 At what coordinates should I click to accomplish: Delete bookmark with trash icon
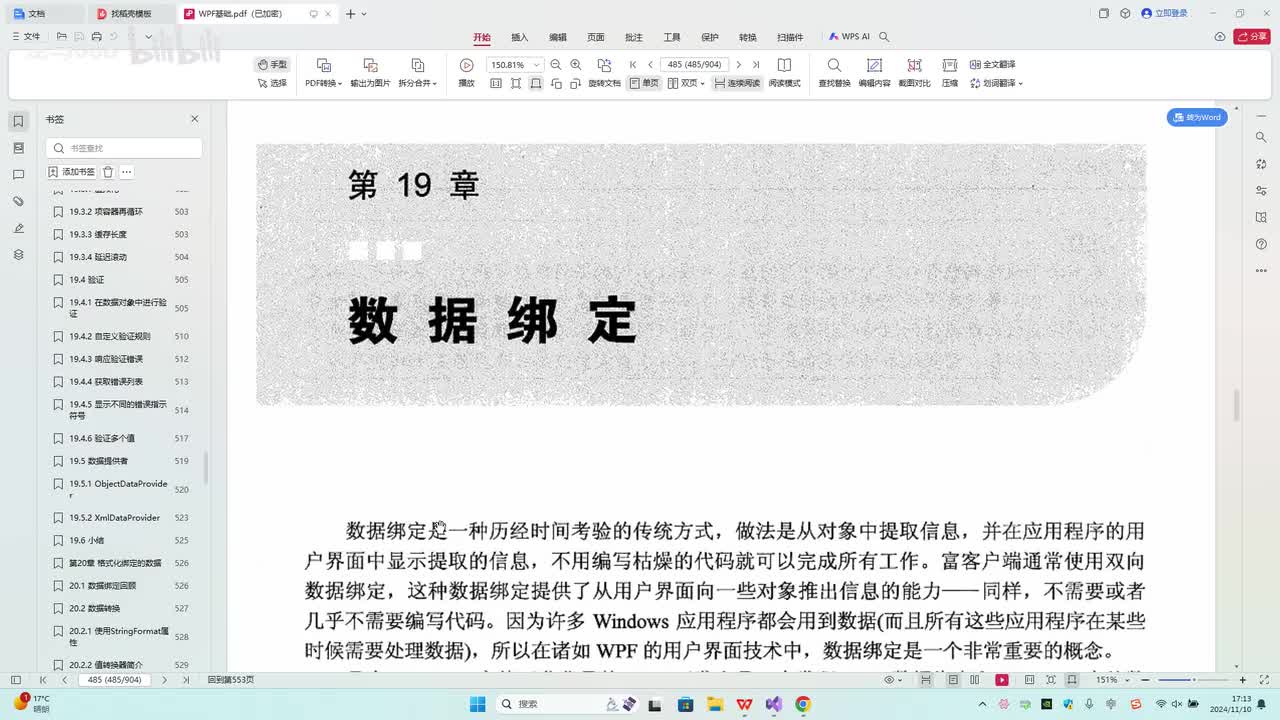pyautogui.click(x=108, y=172)
